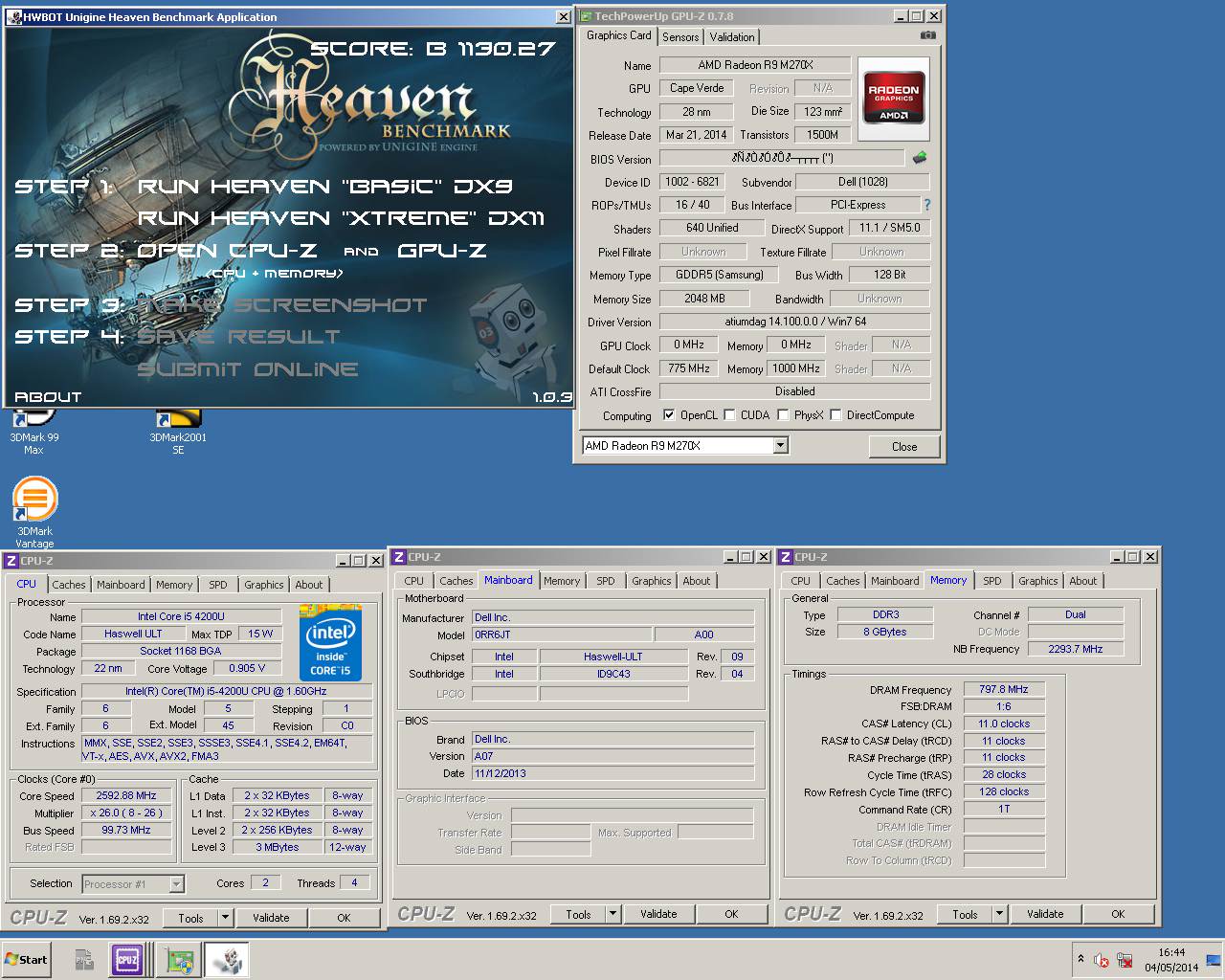1225x980 pixels.
Task: Click the muted volume tray icon
Action: point(1102,960)
